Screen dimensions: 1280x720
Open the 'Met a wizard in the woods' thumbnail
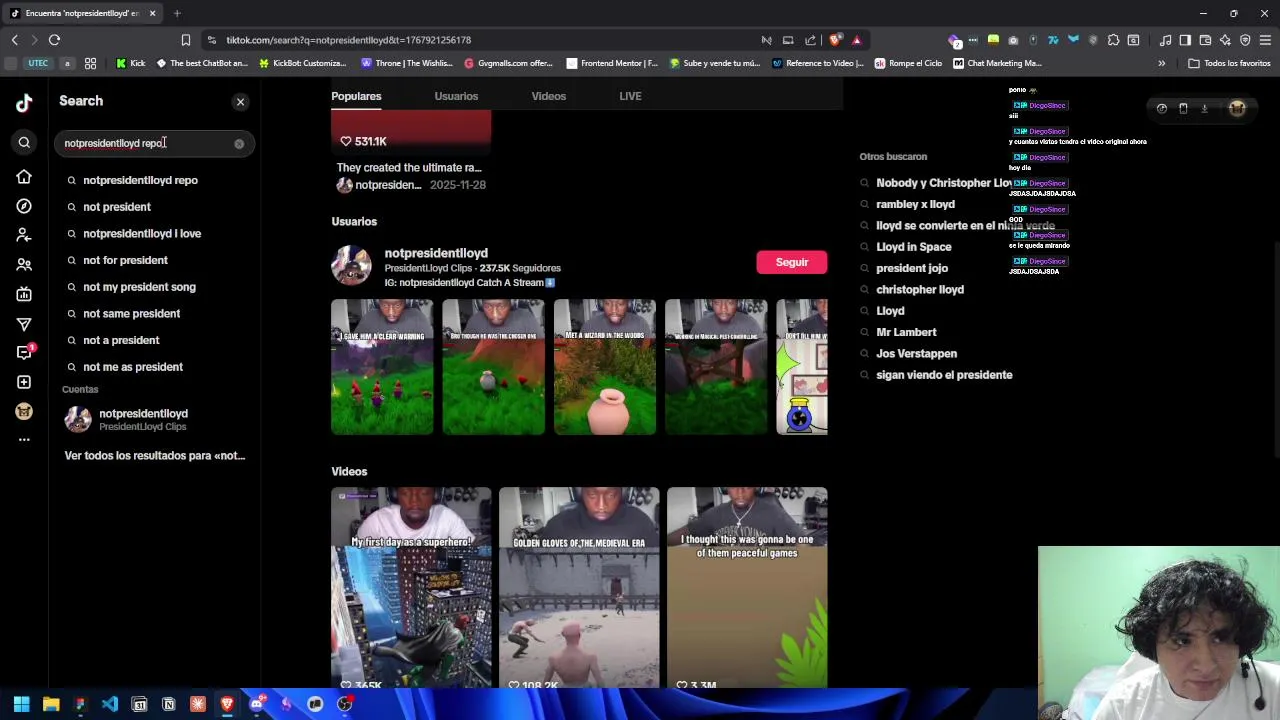(x=605, y=367)
